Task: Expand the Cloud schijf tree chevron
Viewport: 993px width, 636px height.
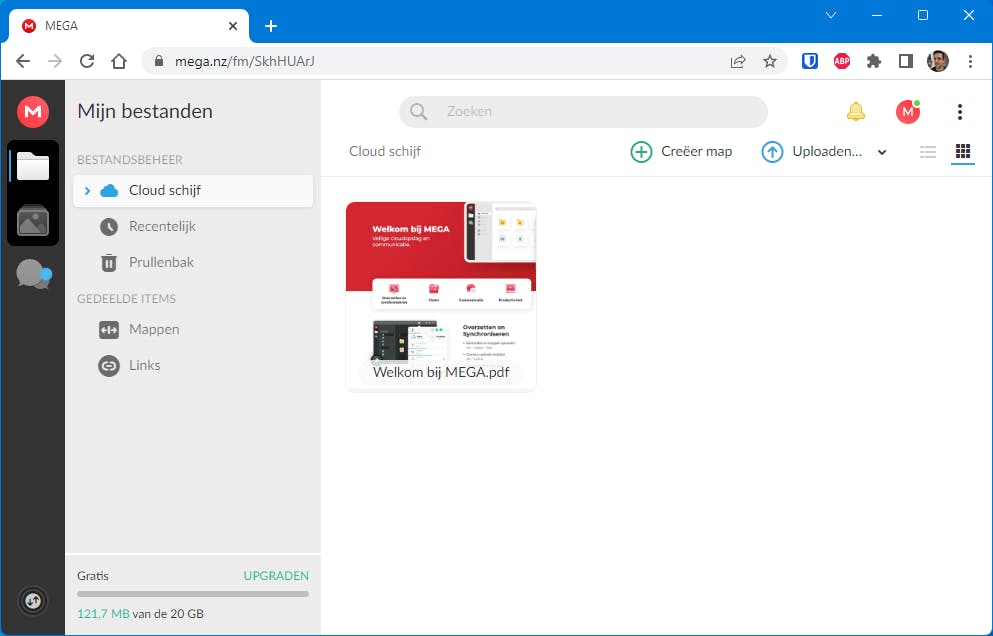Action: point(87,191)
